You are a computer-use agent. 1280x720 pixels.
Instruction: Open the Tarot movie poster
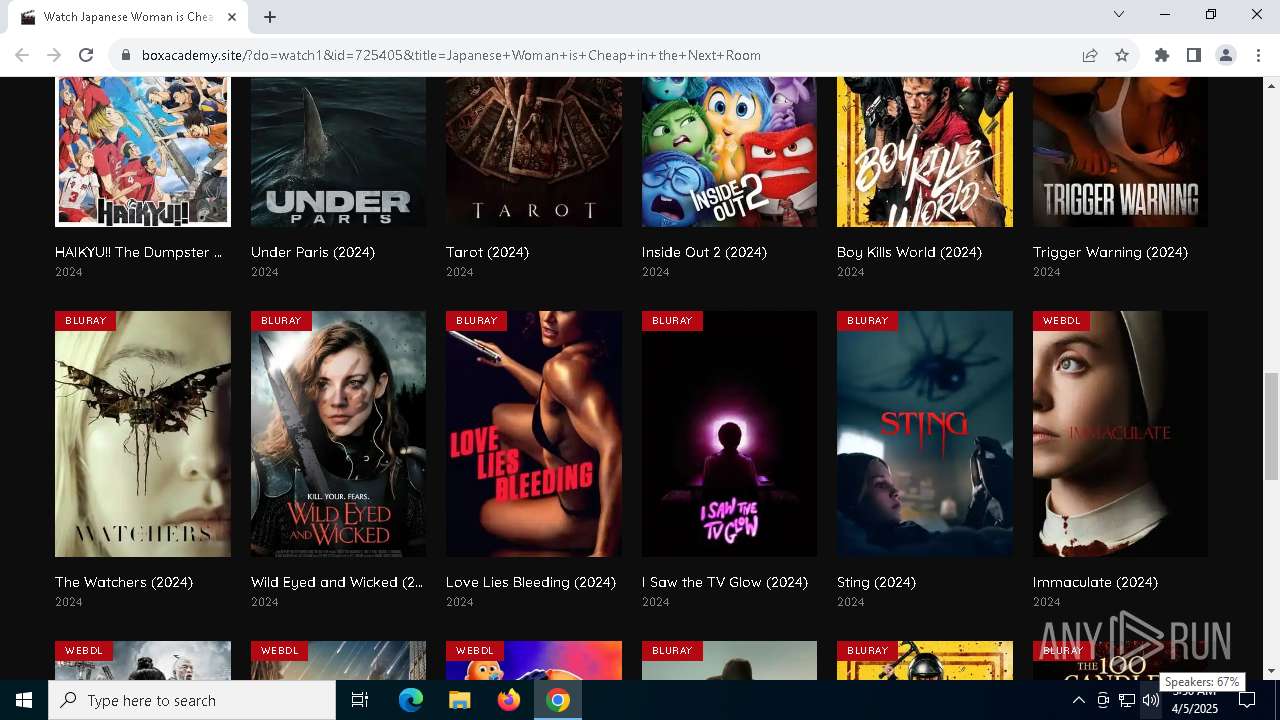[534, 152]
